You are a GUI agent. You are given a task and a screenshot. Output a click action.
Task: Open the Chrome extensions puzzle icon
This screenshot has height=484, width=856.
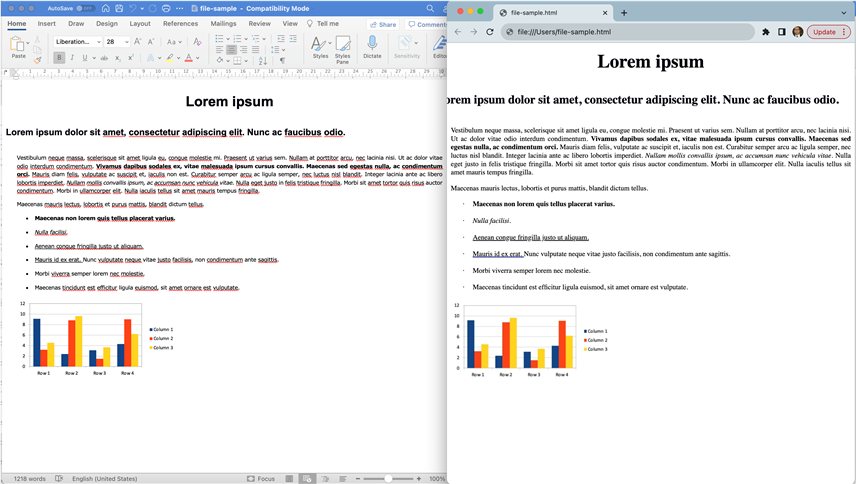coord(765,32)
